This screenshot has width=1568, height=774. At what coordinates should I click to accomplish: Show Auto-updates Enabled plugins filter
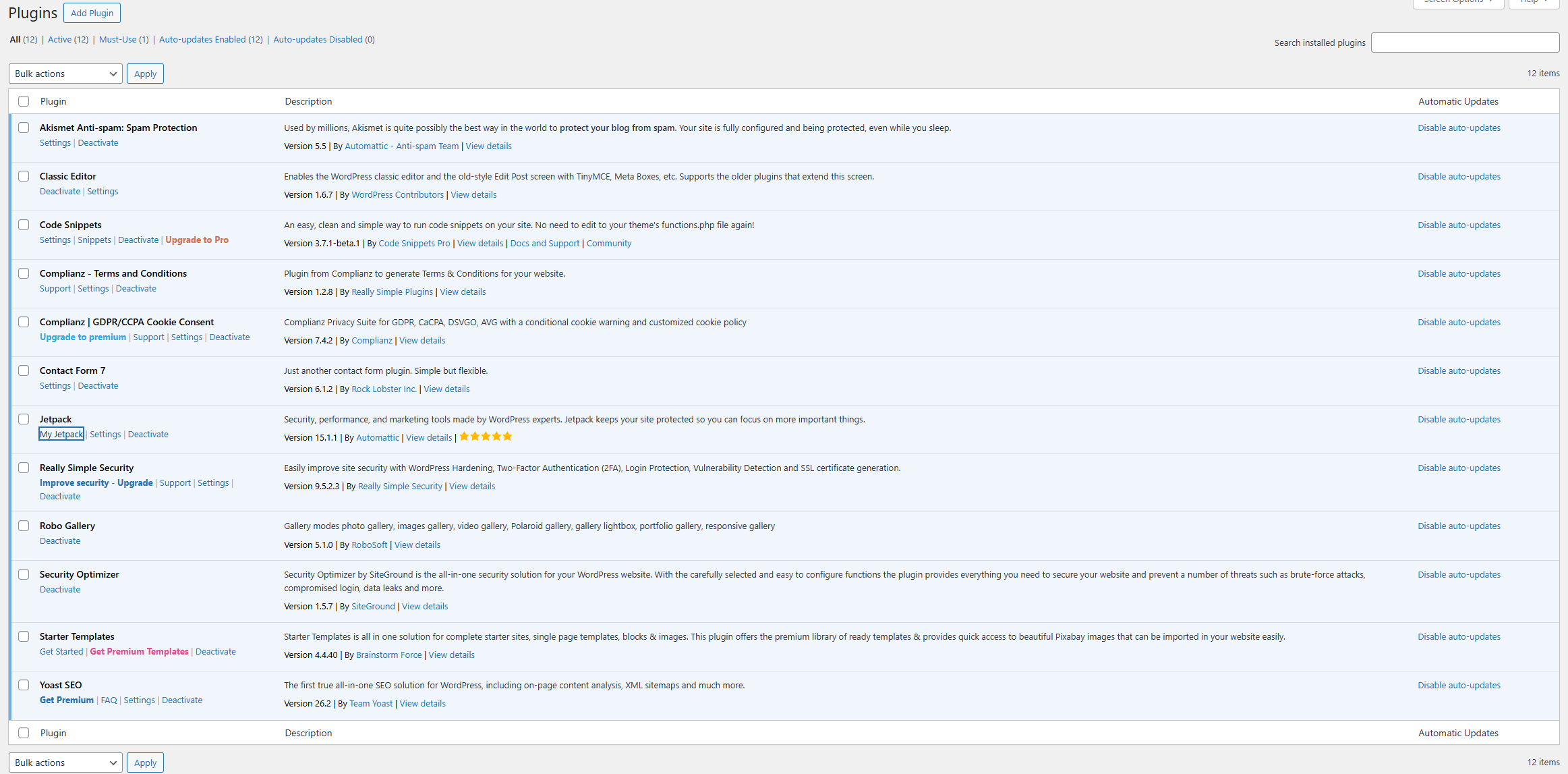coord(210,40)
